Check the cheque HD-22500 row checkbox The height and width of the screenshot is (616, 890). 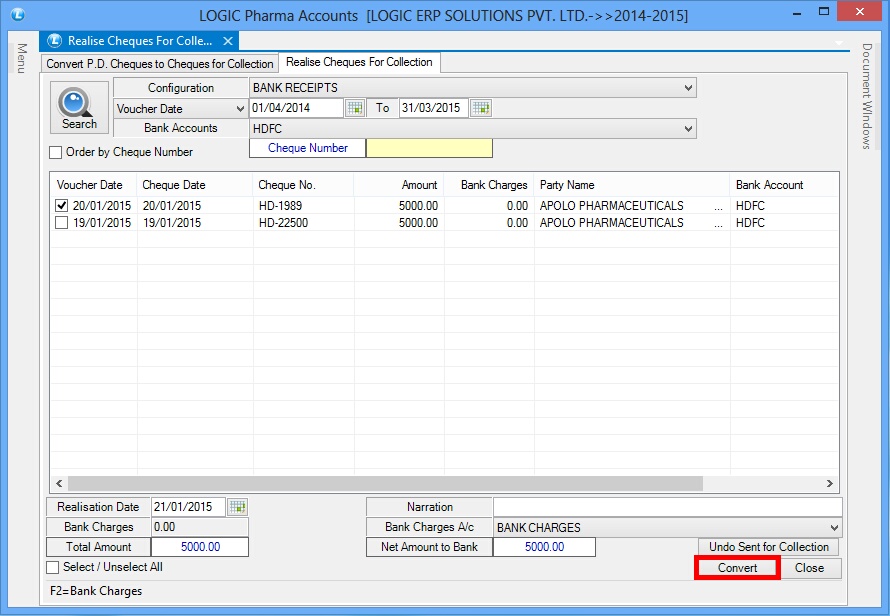[x=62, y=223]
